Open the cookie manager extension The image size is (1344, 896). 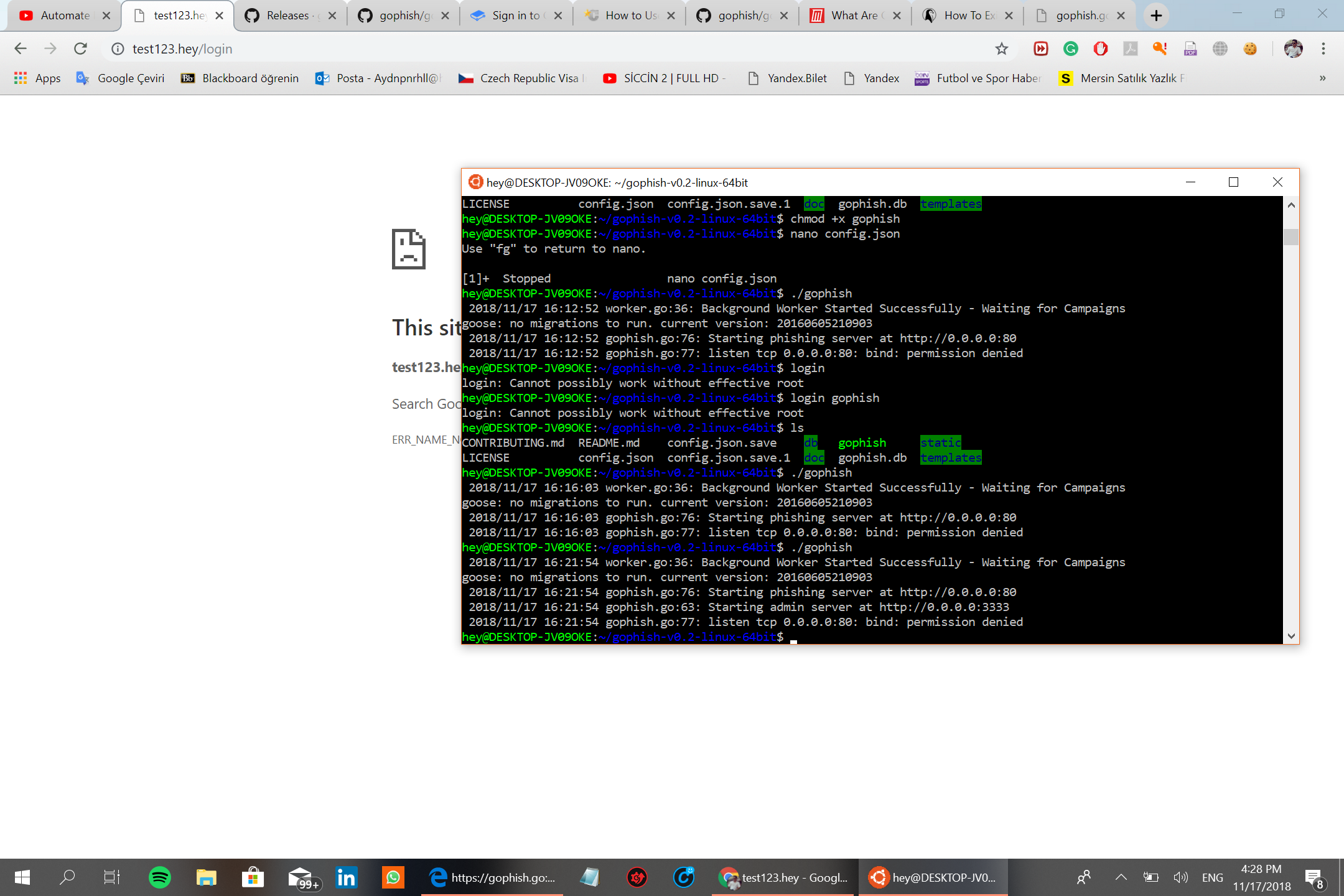(x=1251, y=49)
